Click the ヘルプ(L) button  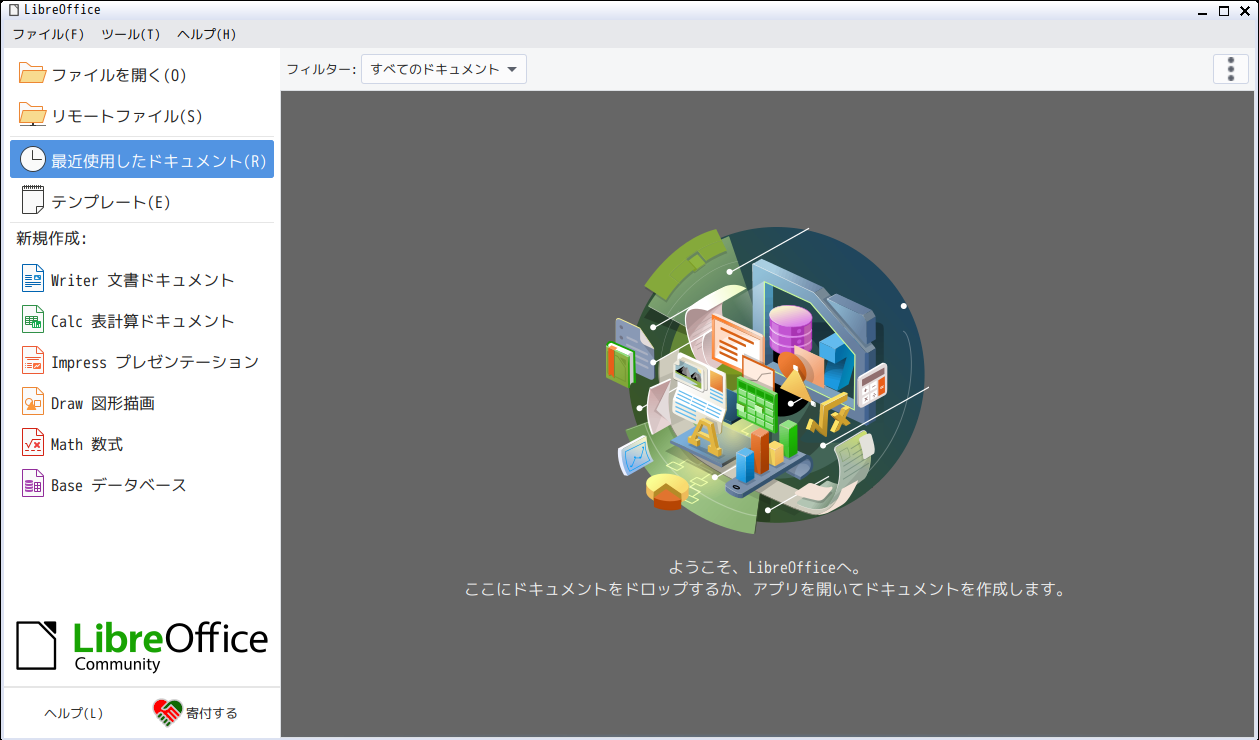(x=73, y=713)
